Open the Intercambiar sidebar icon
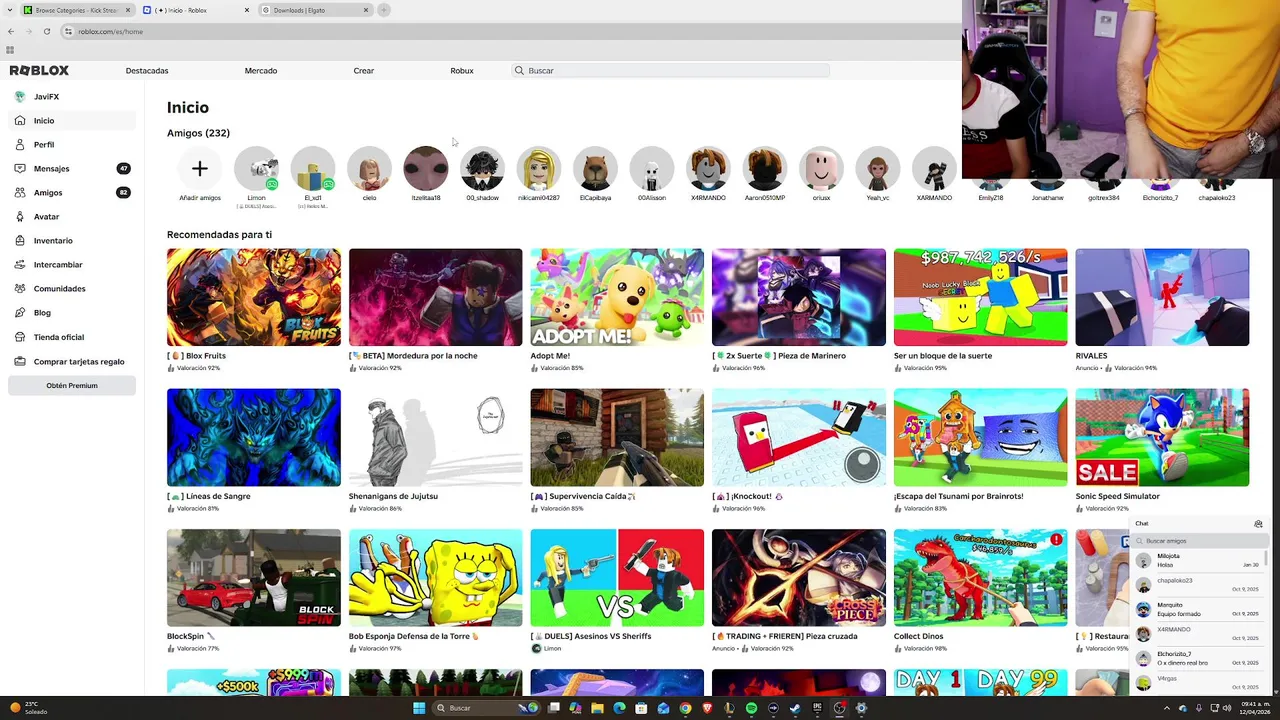Screen dimensions: 1280x720 coord(20,265)
